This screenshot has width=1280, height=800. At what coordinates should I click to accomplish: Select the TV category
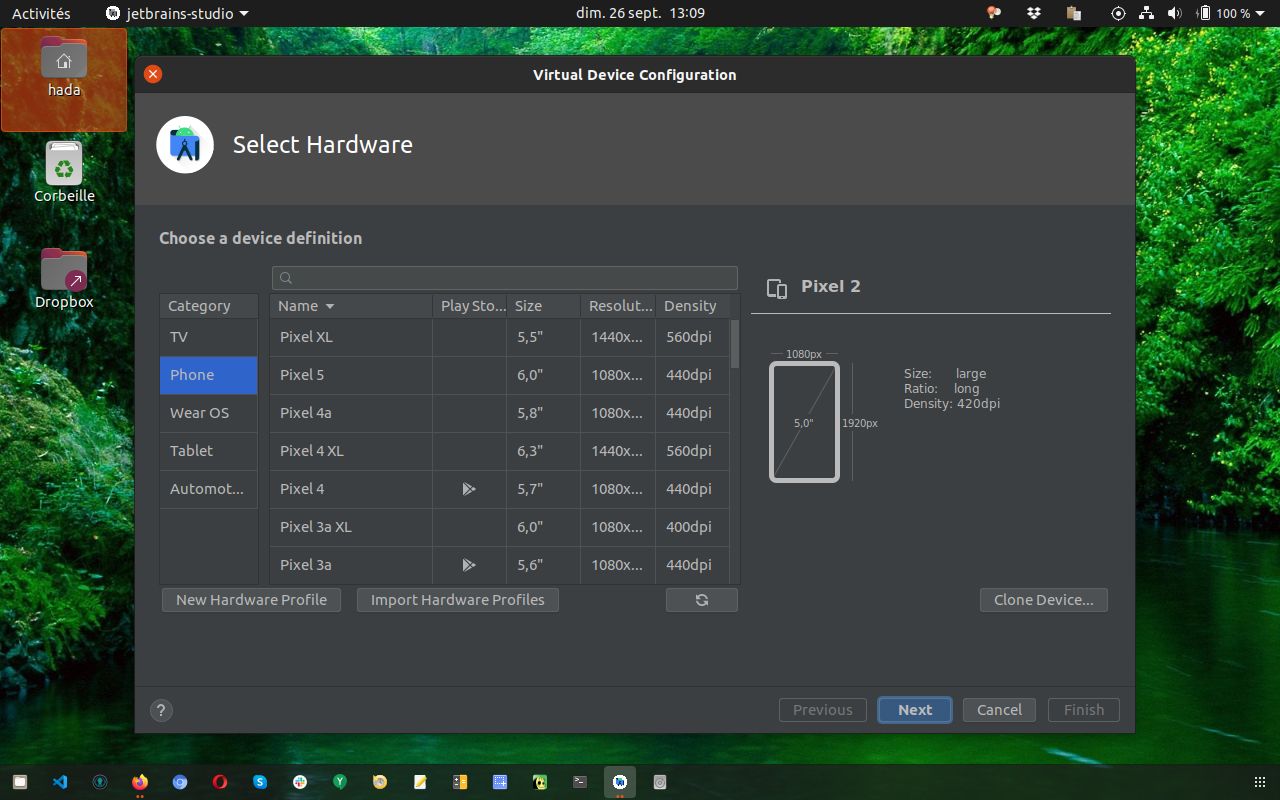click(209, 337)
